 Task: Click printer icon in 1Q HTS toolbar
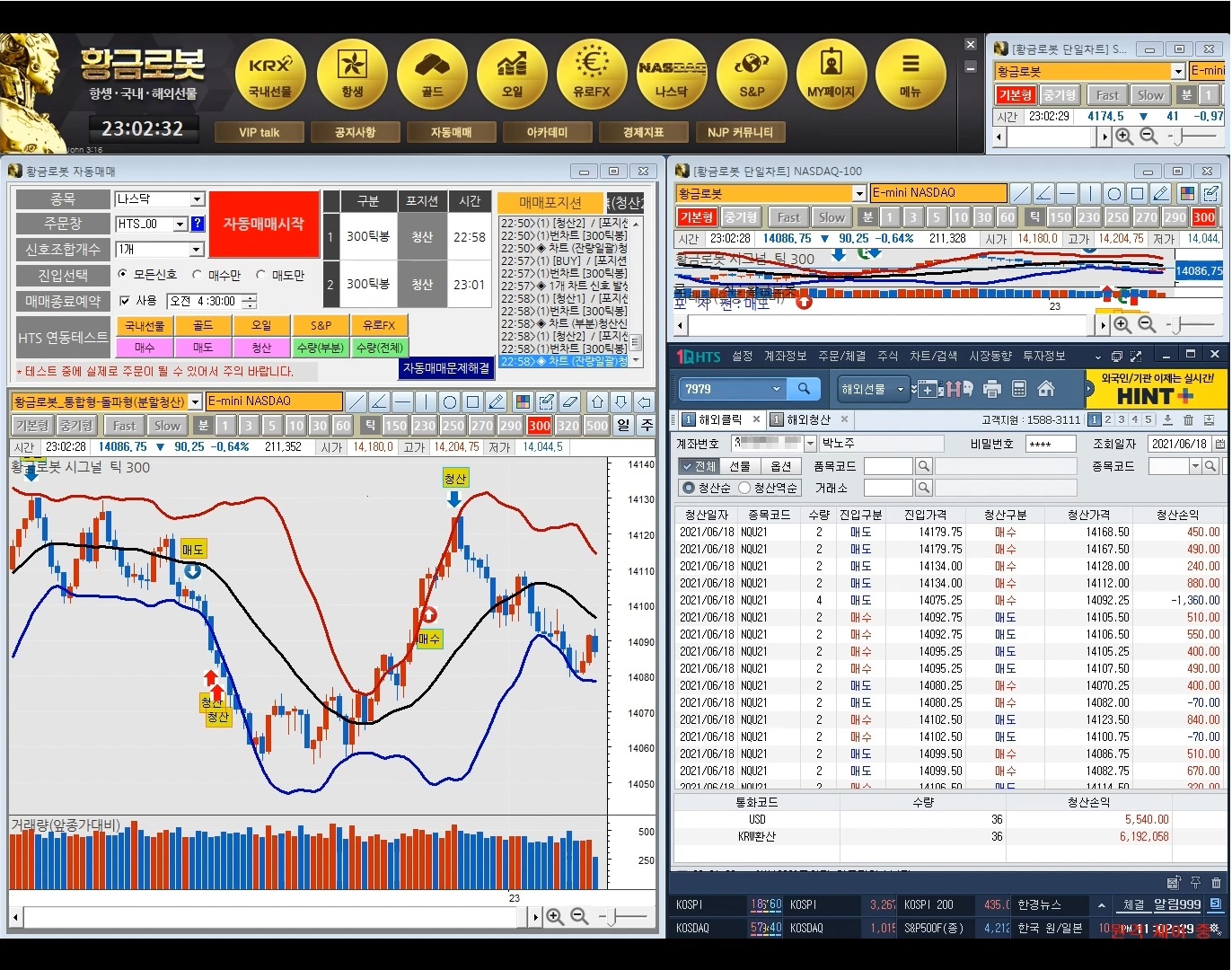(x=992, y=389)
